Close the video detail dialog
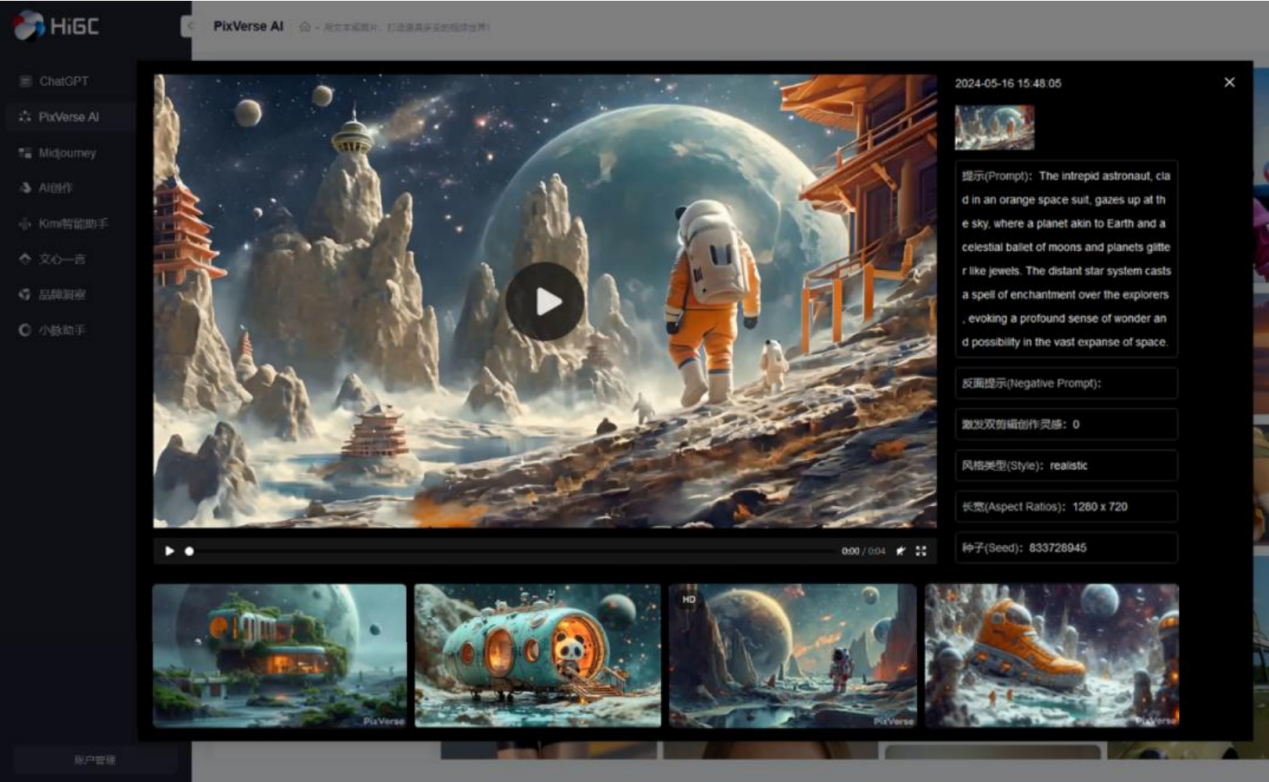 point(1229,83)
